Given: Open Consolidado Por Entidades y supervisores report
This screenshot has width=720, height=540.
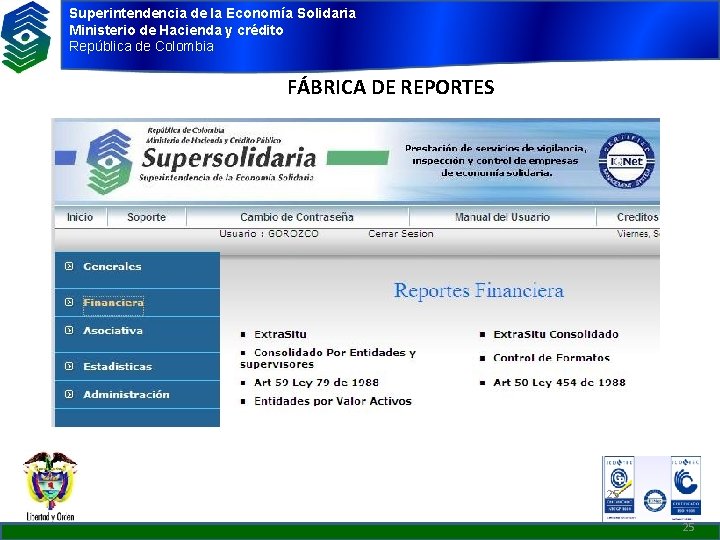Looking at the screenshot, I should click(x=328, y=358).
